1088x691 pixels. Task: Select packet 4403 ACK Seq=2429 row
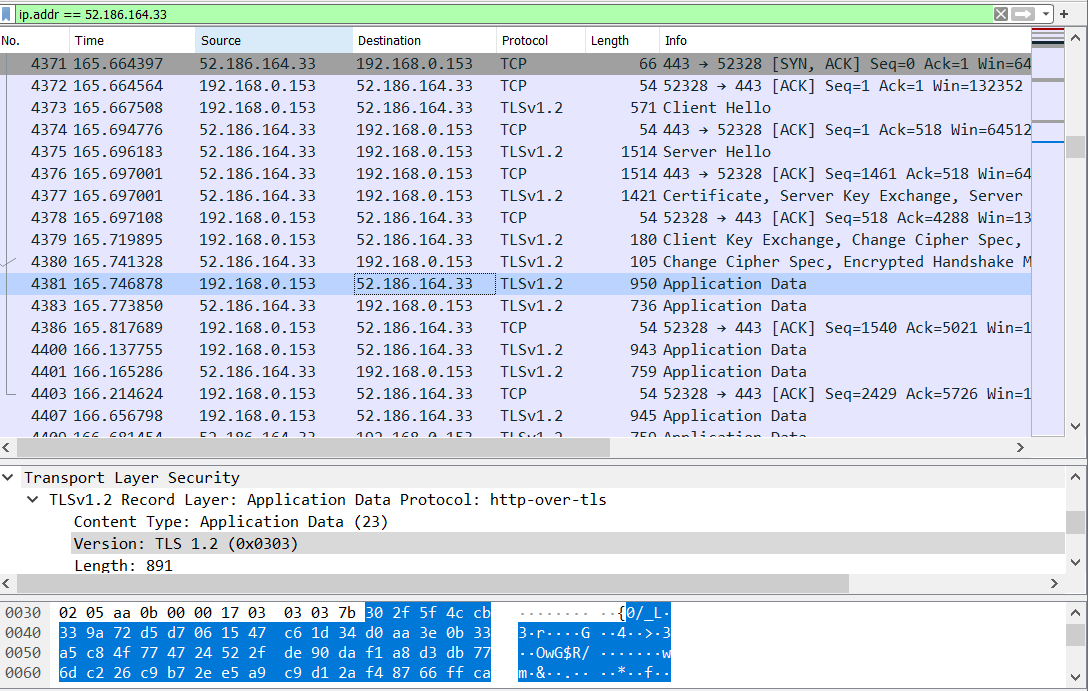[516, 393]
